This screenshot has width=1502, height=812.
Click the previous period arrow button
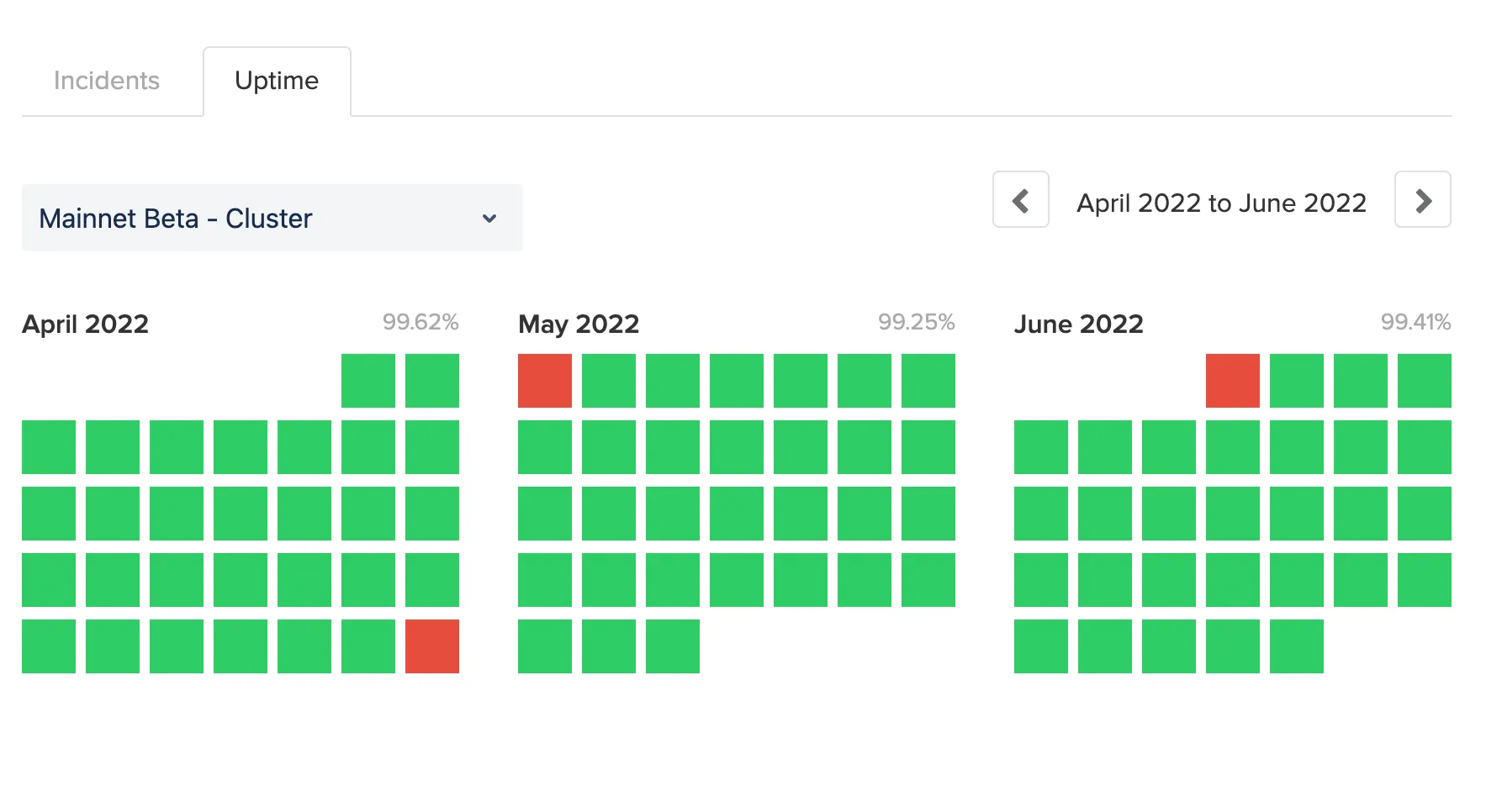(x=1020, y=200)
